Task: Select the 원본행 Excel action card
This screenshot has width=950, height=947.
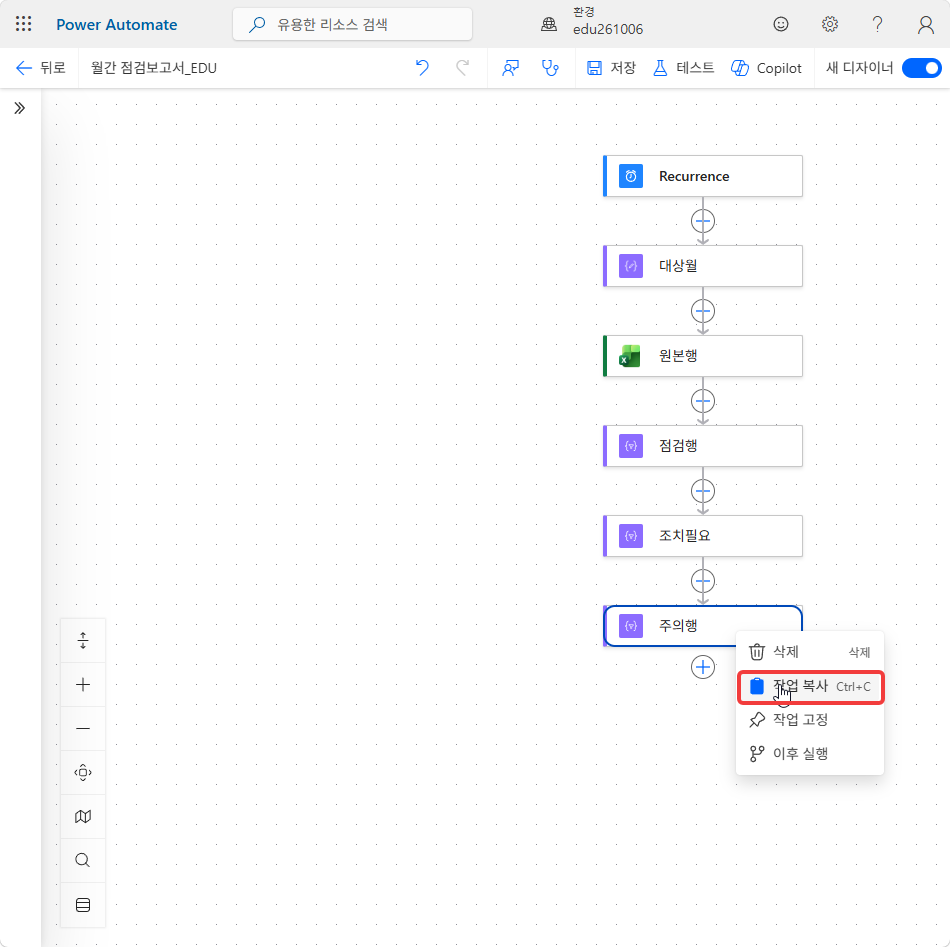Action: point(703,356)
